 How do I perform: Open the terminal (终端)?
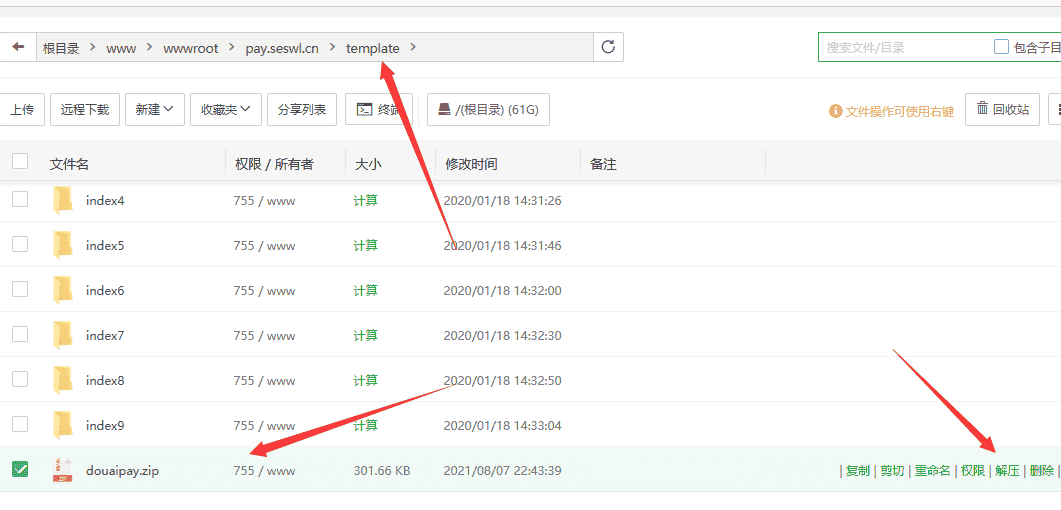pyautogui.click(x=380, y=110)
